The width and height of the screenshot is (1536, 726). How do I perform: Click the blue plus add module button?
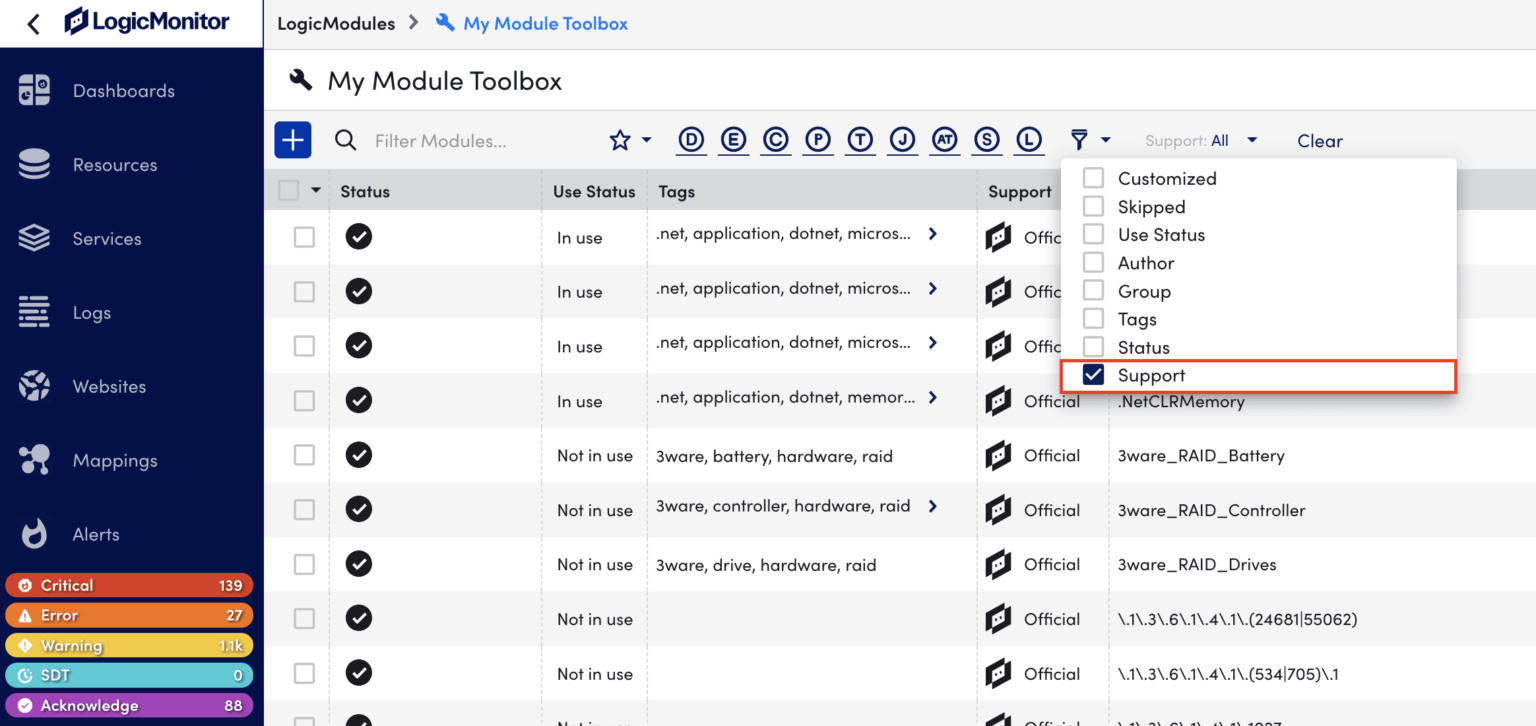point(293,140)
